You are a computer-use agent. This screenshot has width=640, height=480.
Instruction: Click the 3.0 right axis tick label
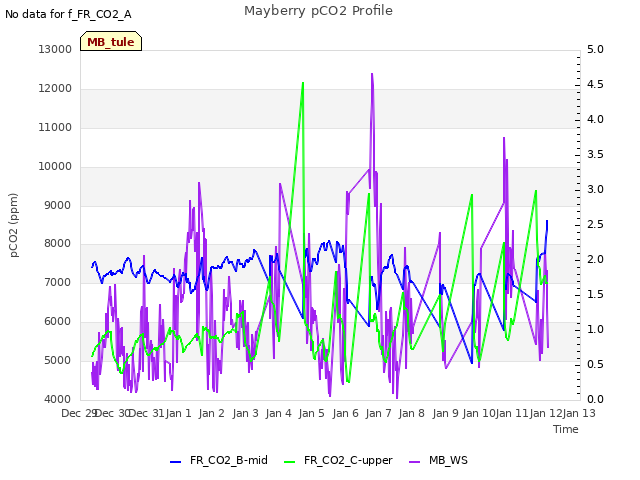595,190
